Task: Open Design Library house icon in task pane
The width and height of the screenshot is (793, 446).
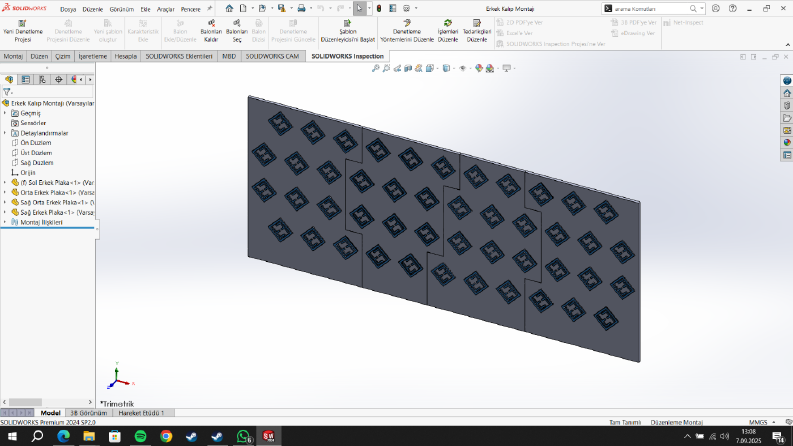Action: pos(787,93)
